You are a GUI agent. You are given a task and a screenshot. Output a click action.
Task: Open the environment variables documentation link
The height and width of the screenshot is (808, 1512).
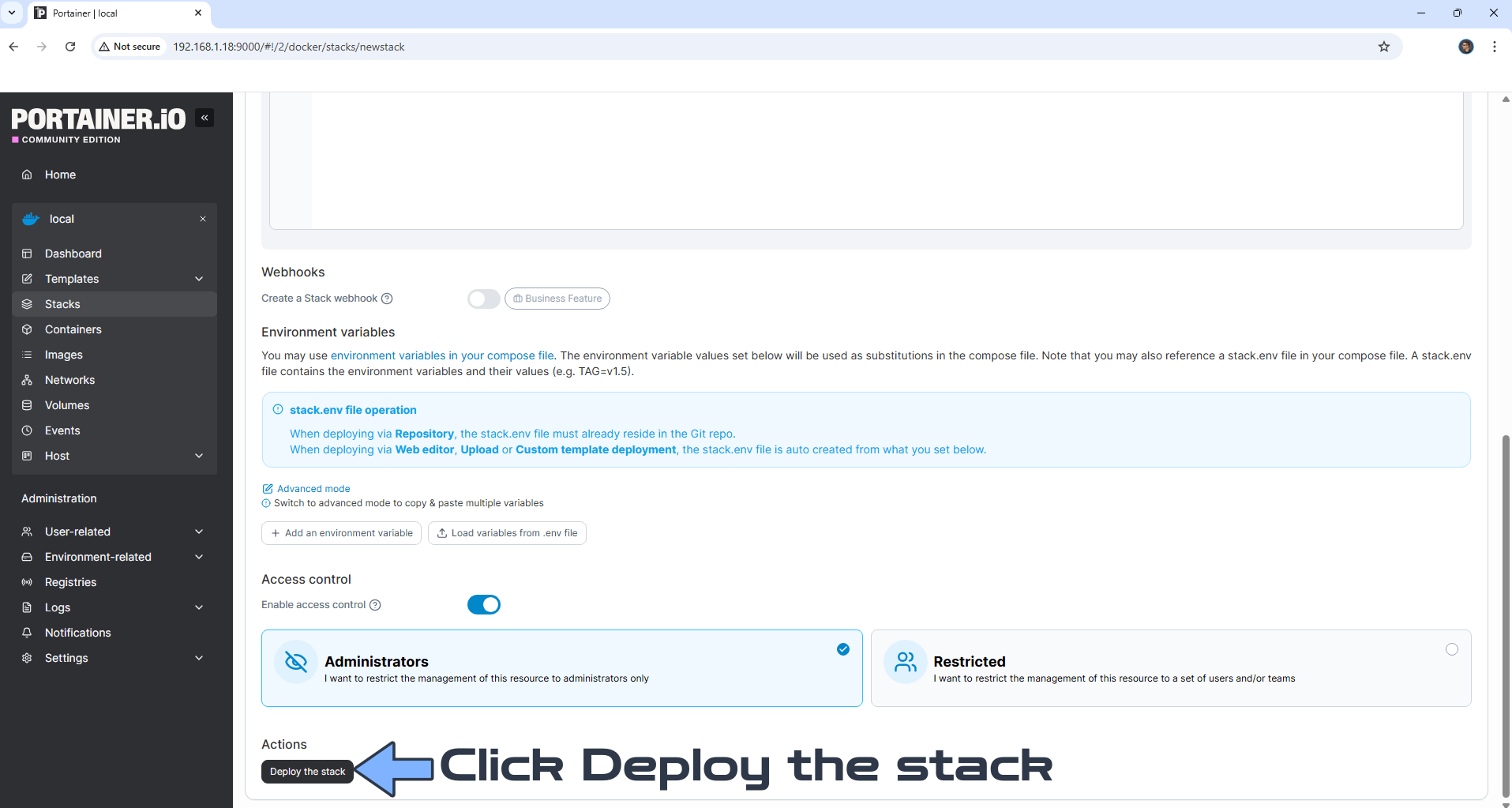pyautogui.click(x=441, y=355)
